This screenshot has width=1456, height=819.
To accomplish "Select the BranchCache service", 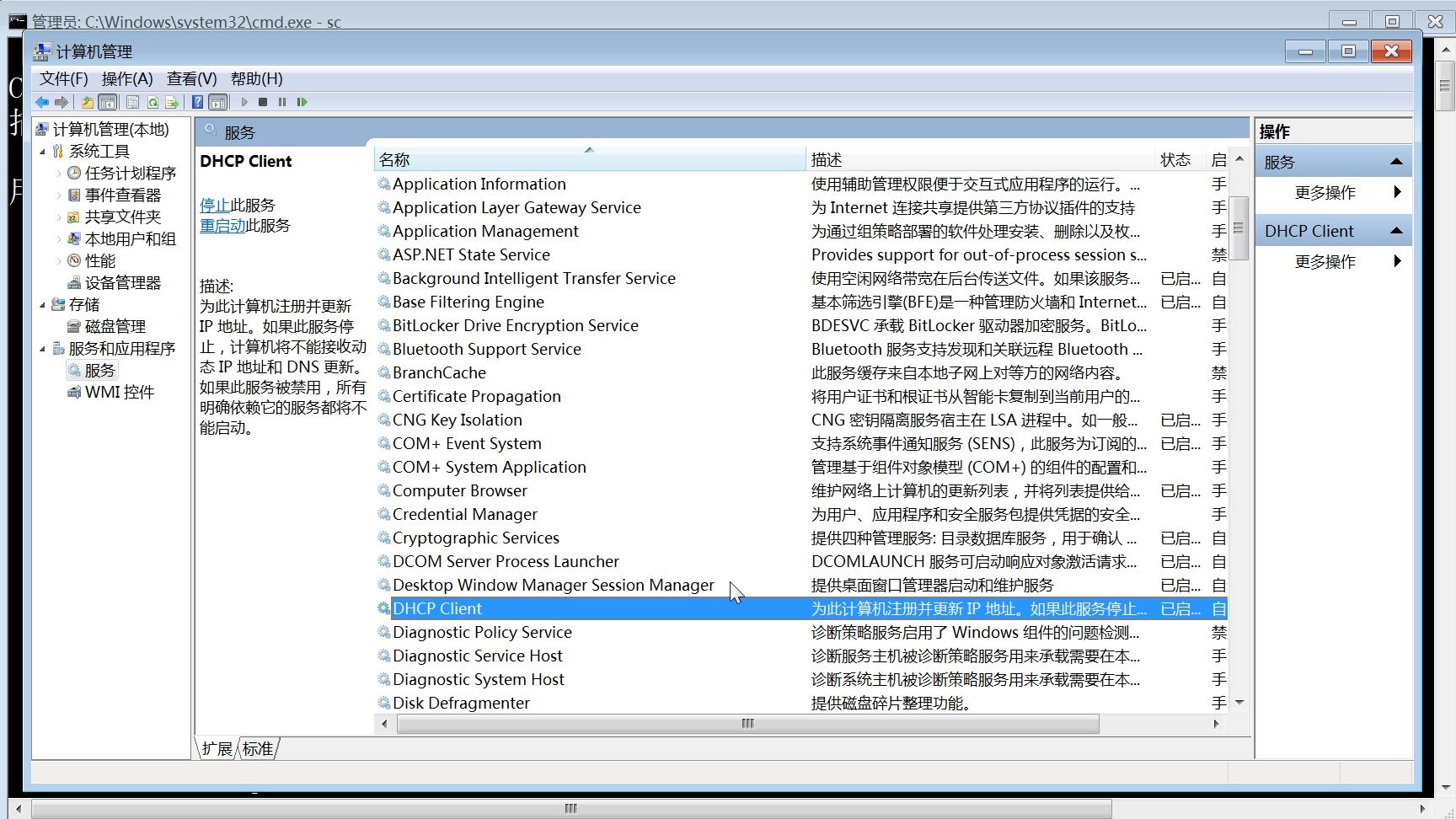I will tap(439, 372).
